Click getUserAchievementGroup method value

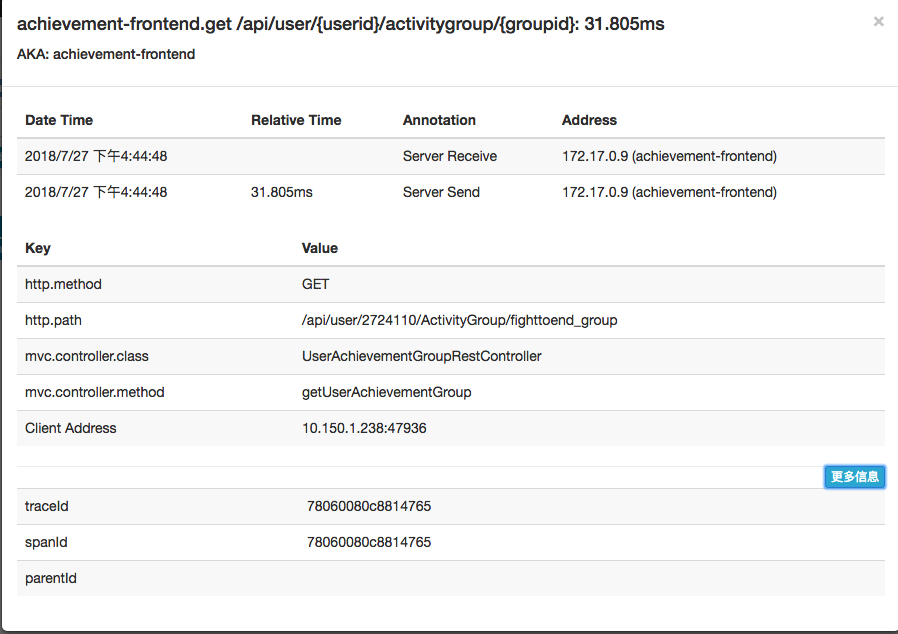click(x=384, y=392)
